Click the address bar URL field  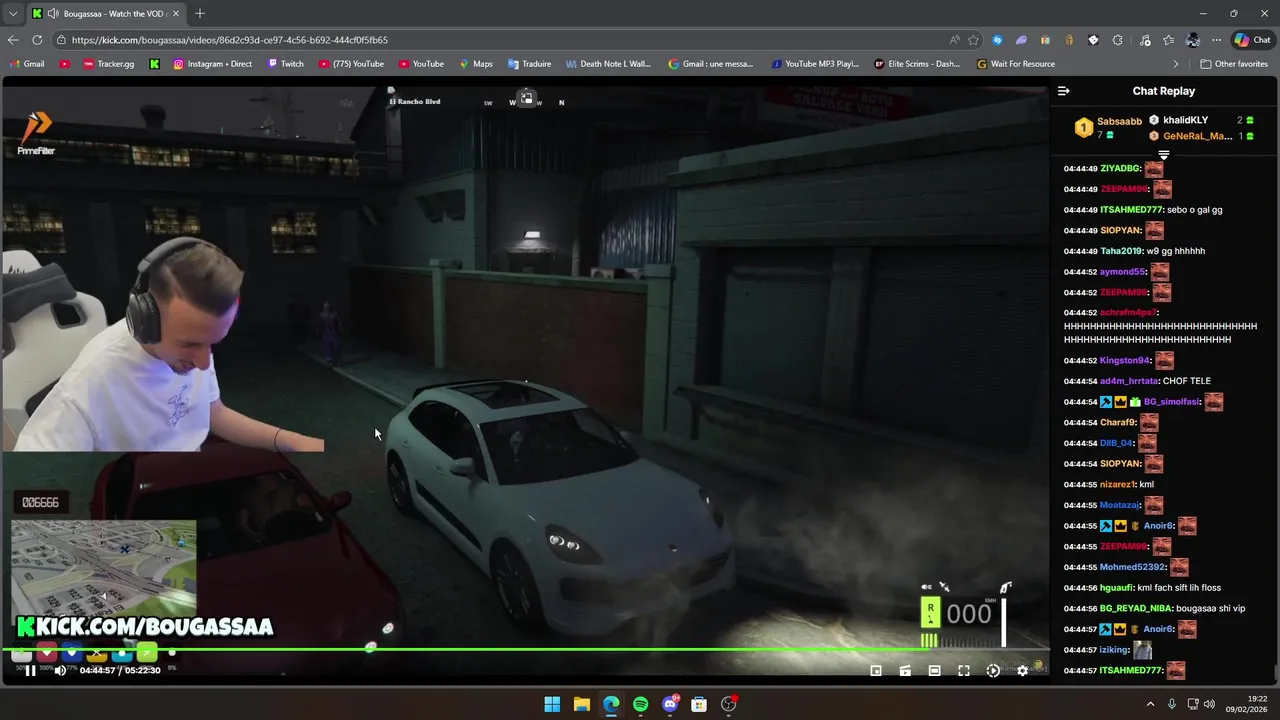tap(500, 40)
